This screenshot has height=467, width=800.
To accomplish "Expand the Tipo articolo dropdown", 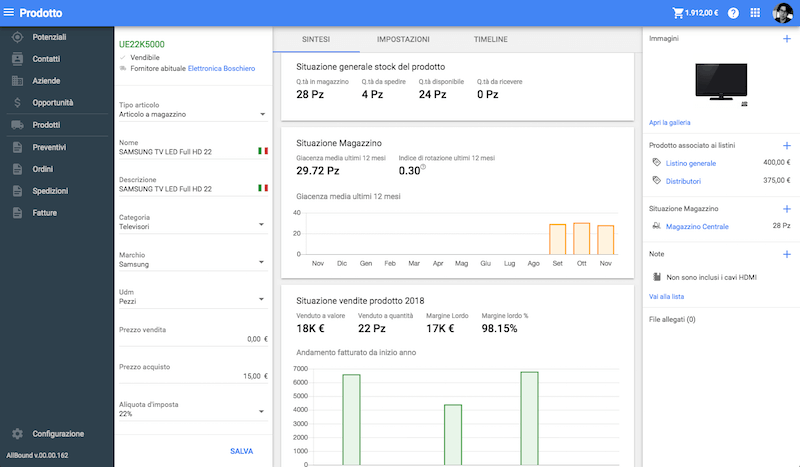I will [262, 114].
